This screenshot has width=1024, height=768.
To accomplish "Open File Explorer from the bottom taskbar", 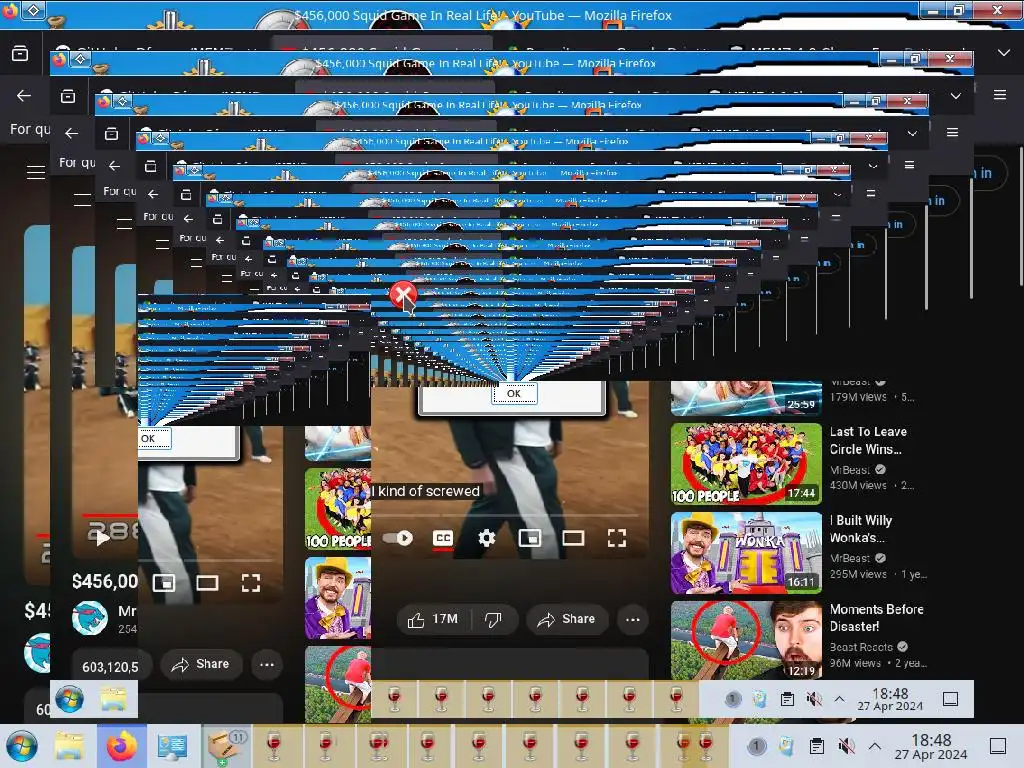I will tap(69, 746).
